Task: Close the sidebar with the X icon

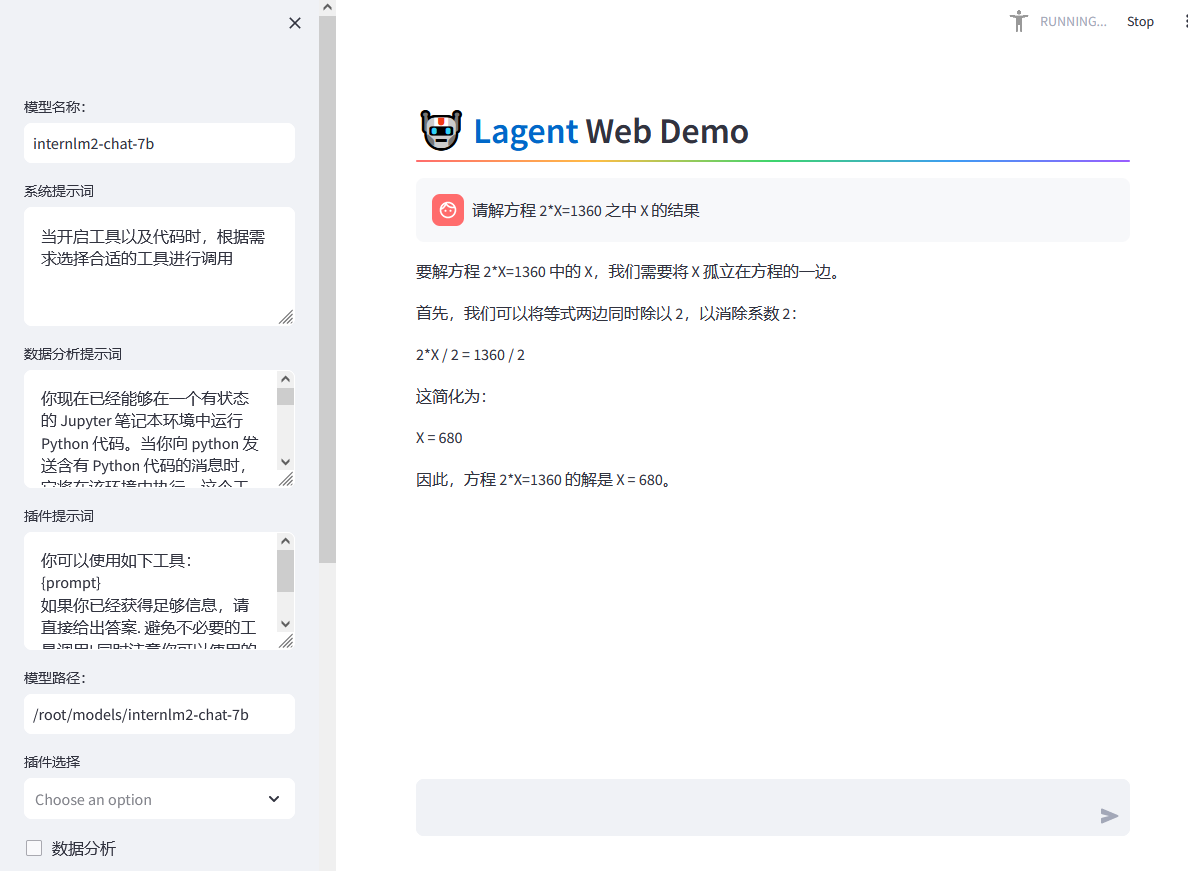Action: 295,23
